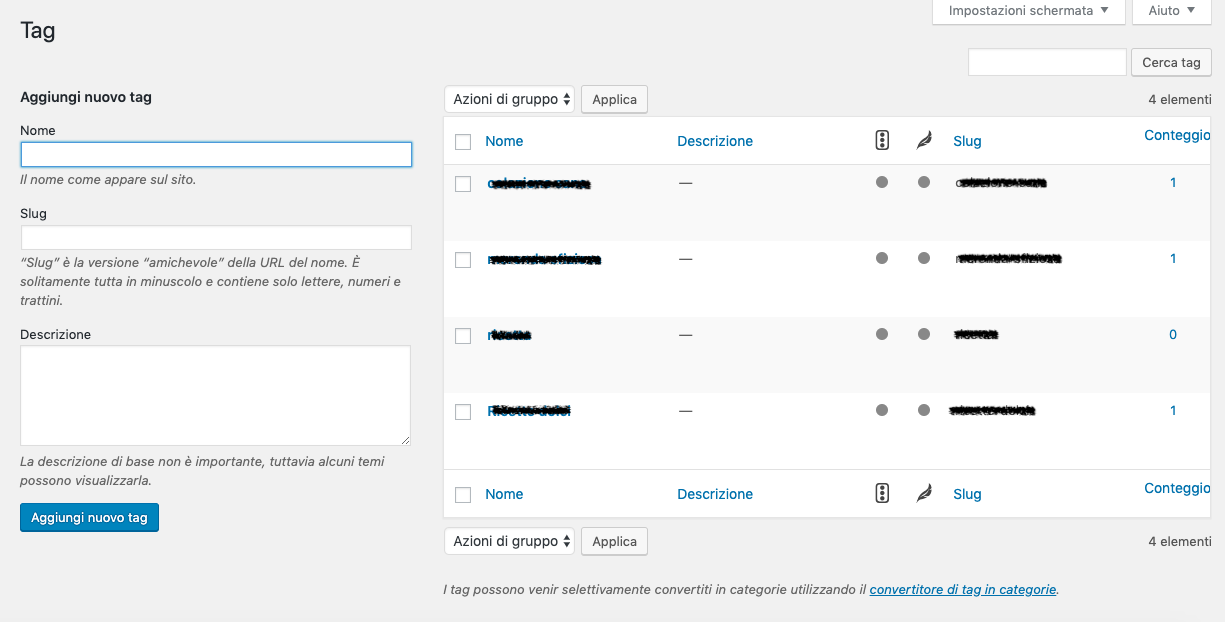This screenshot has height=622, width=1225.
Task: Expand the Impostazioni schermata panel
Action: click(1028, 11)
